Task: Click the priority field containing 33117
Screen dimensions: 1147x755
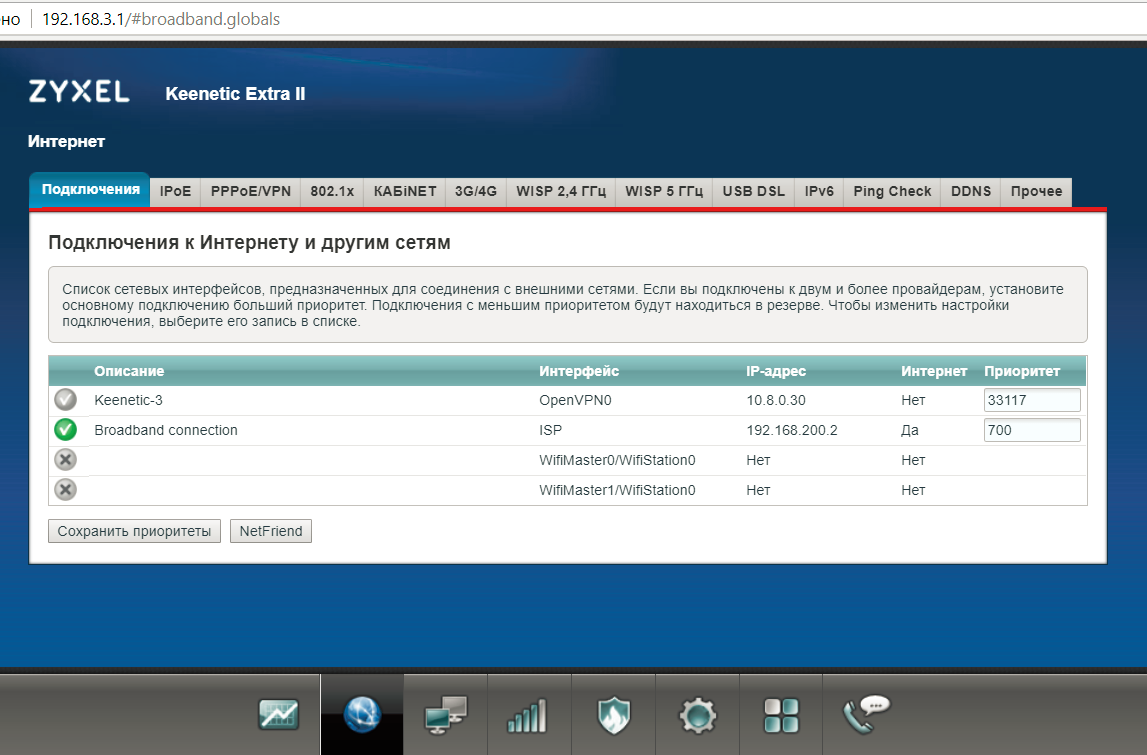Action: [1032, 400]
